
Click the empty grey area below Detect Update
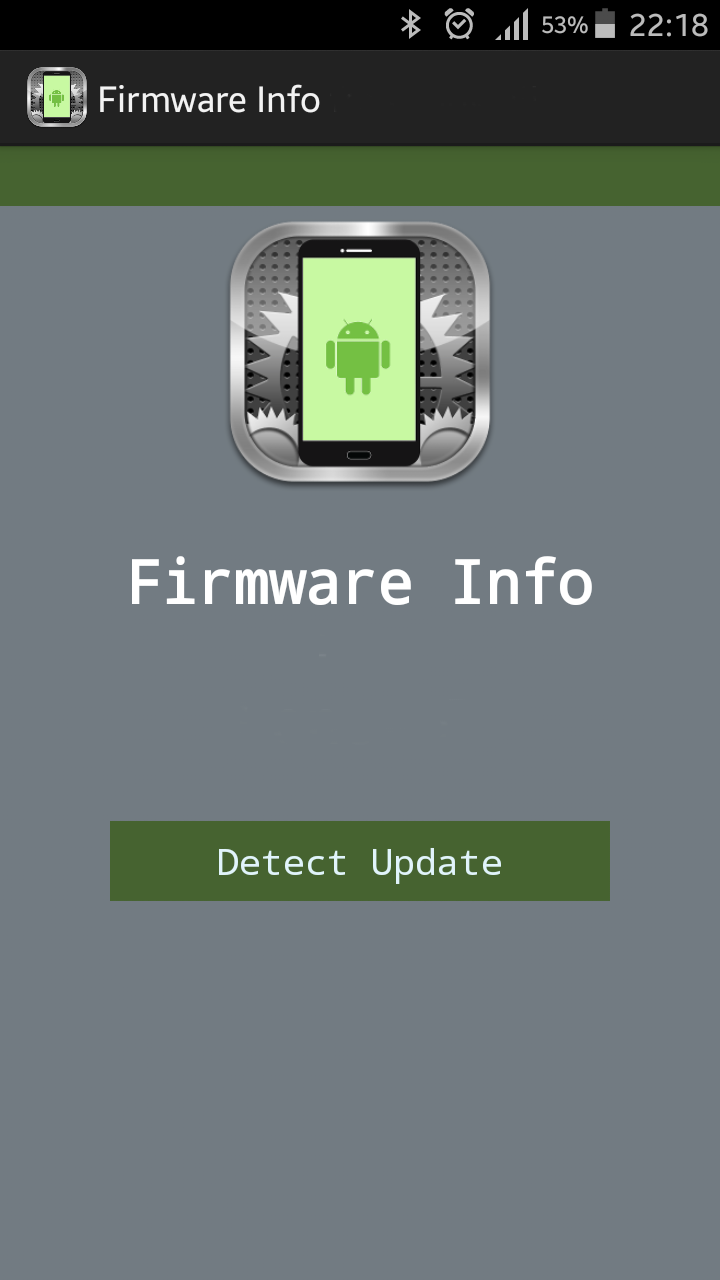pyautogui.click(x=360, y=1090)
